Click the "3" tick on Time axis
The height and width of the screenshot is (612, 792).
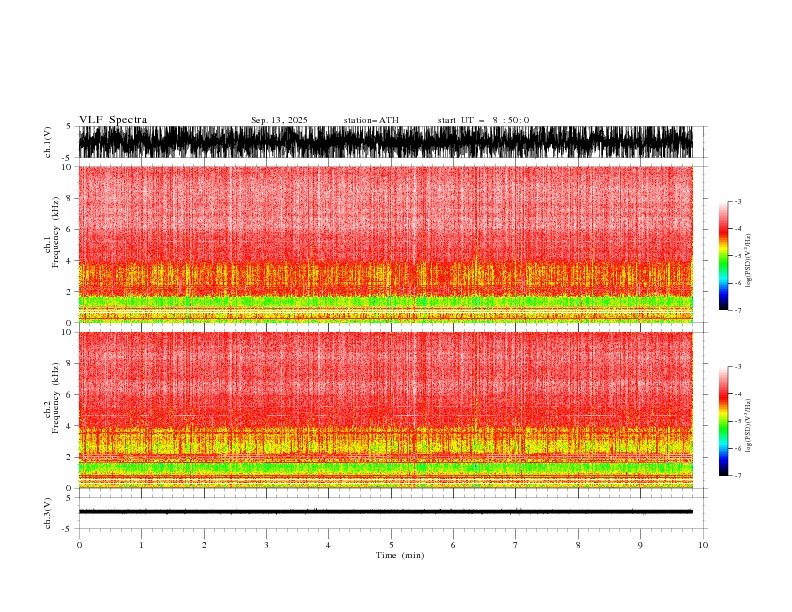(266, 545)
